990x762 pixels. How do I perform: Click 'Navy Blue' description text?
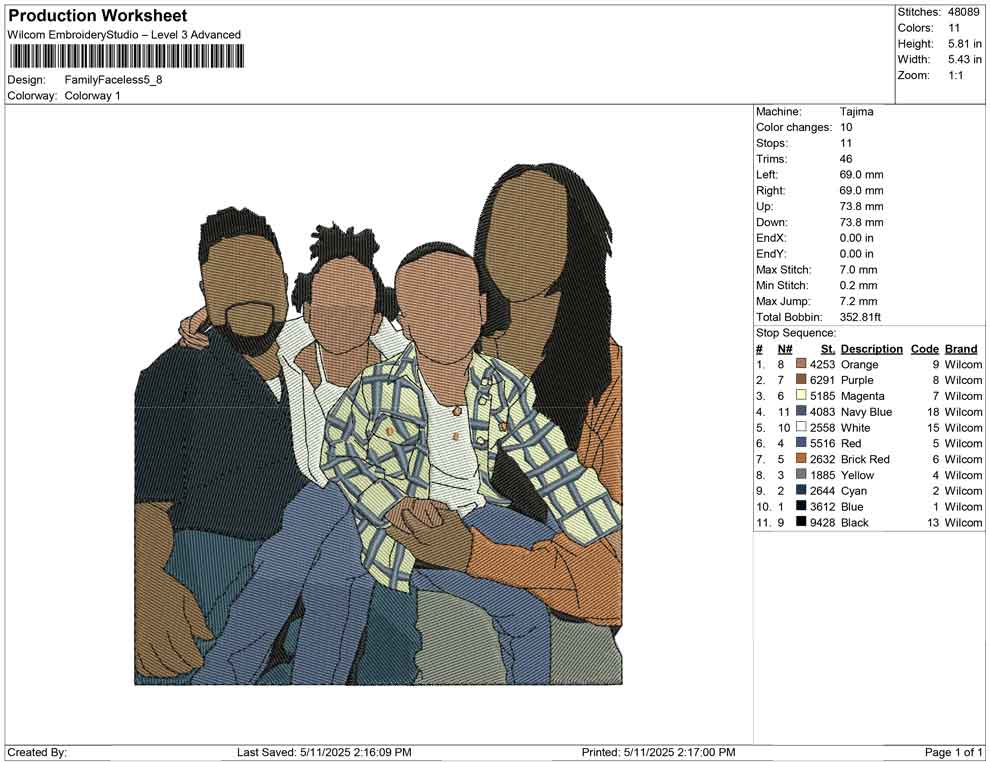pyautogui.click(x=866, y=412)
